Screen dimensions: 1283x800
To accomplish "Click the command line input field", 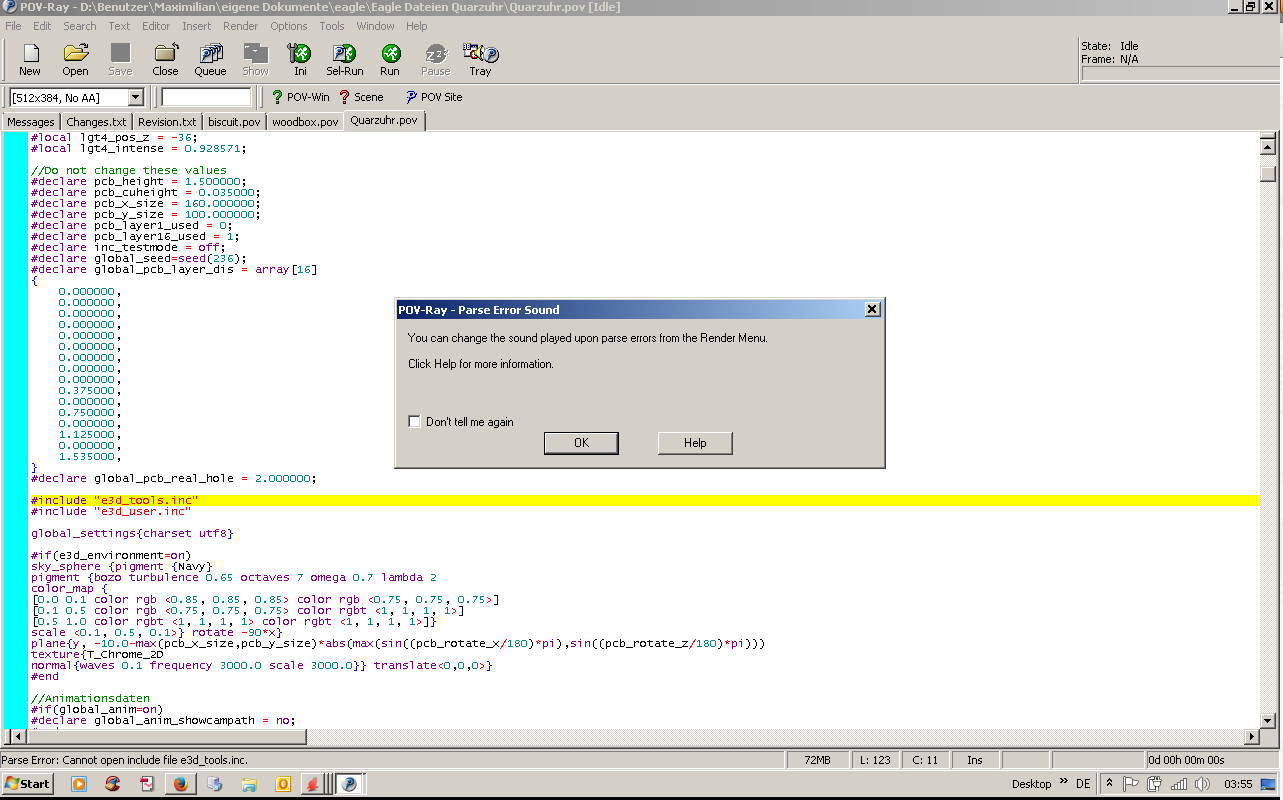I will pyautogui.click(x=206, y=97).
